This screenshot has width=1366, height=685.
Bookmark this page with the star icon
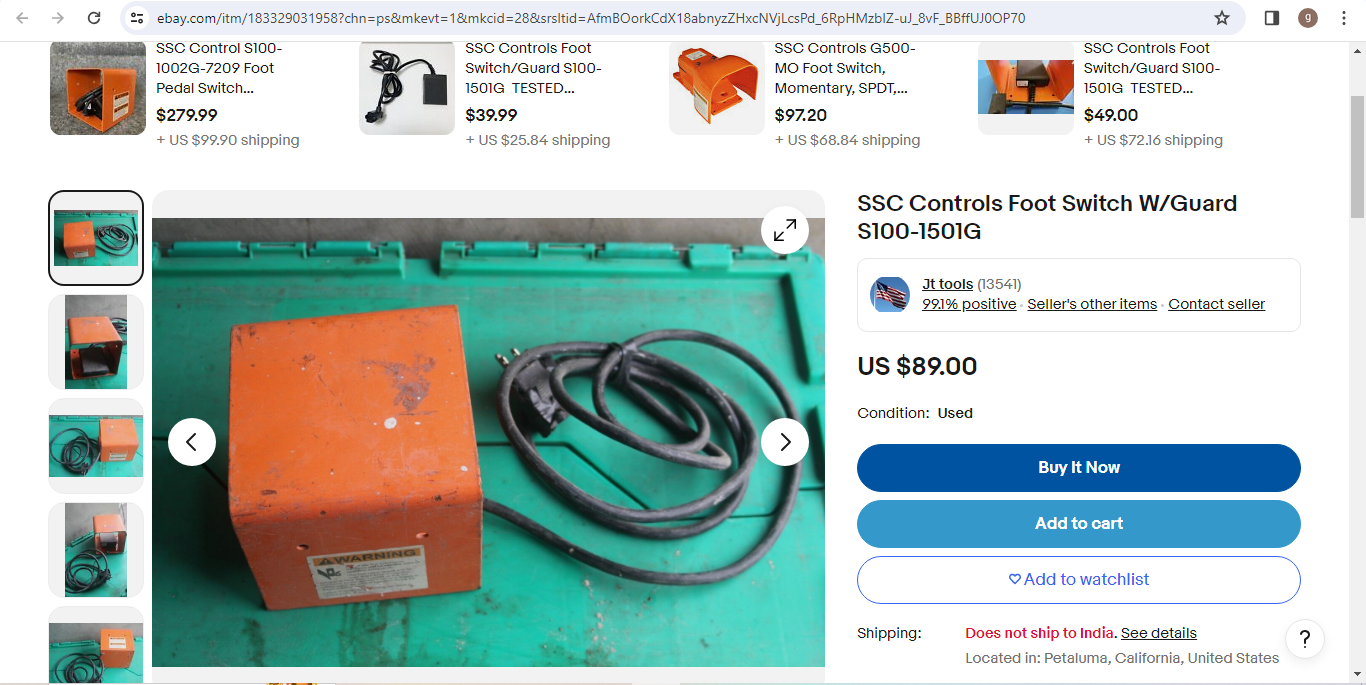(1222, 18)
